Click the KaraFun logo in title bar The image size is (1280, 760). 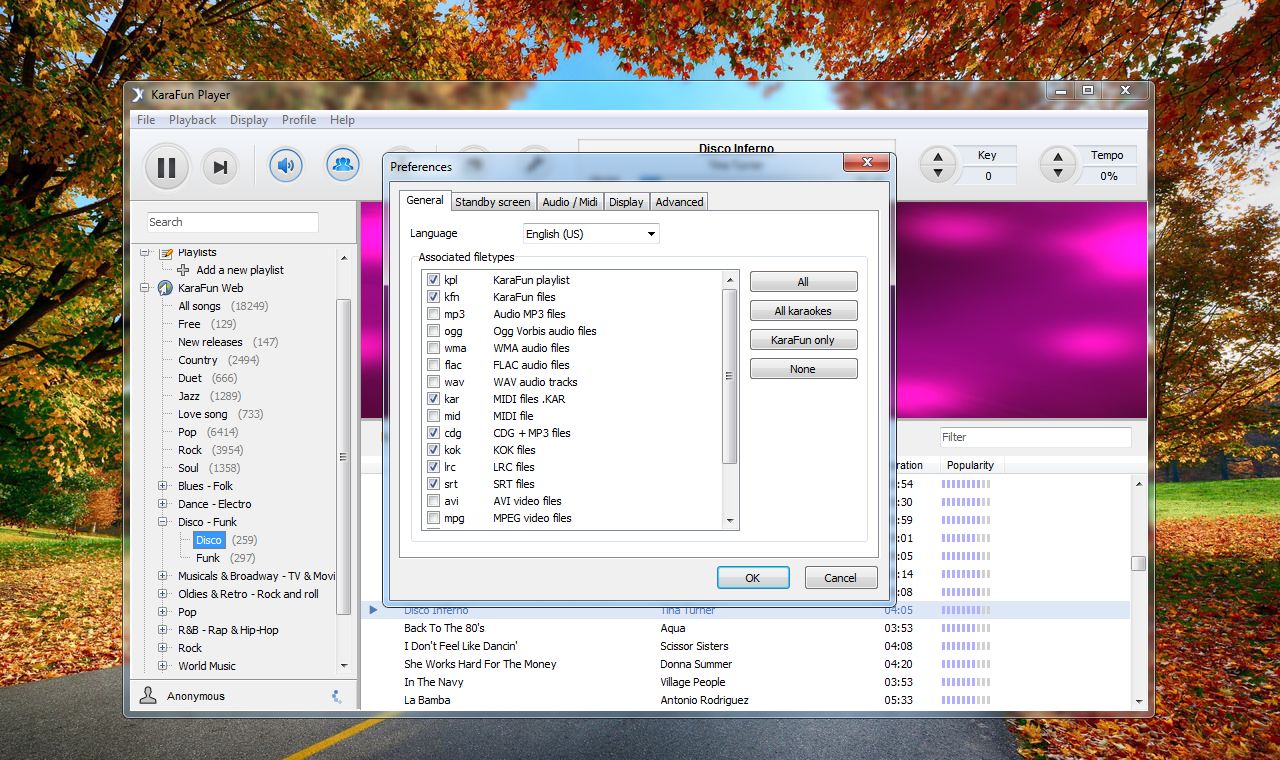click(x=138, y=95)
